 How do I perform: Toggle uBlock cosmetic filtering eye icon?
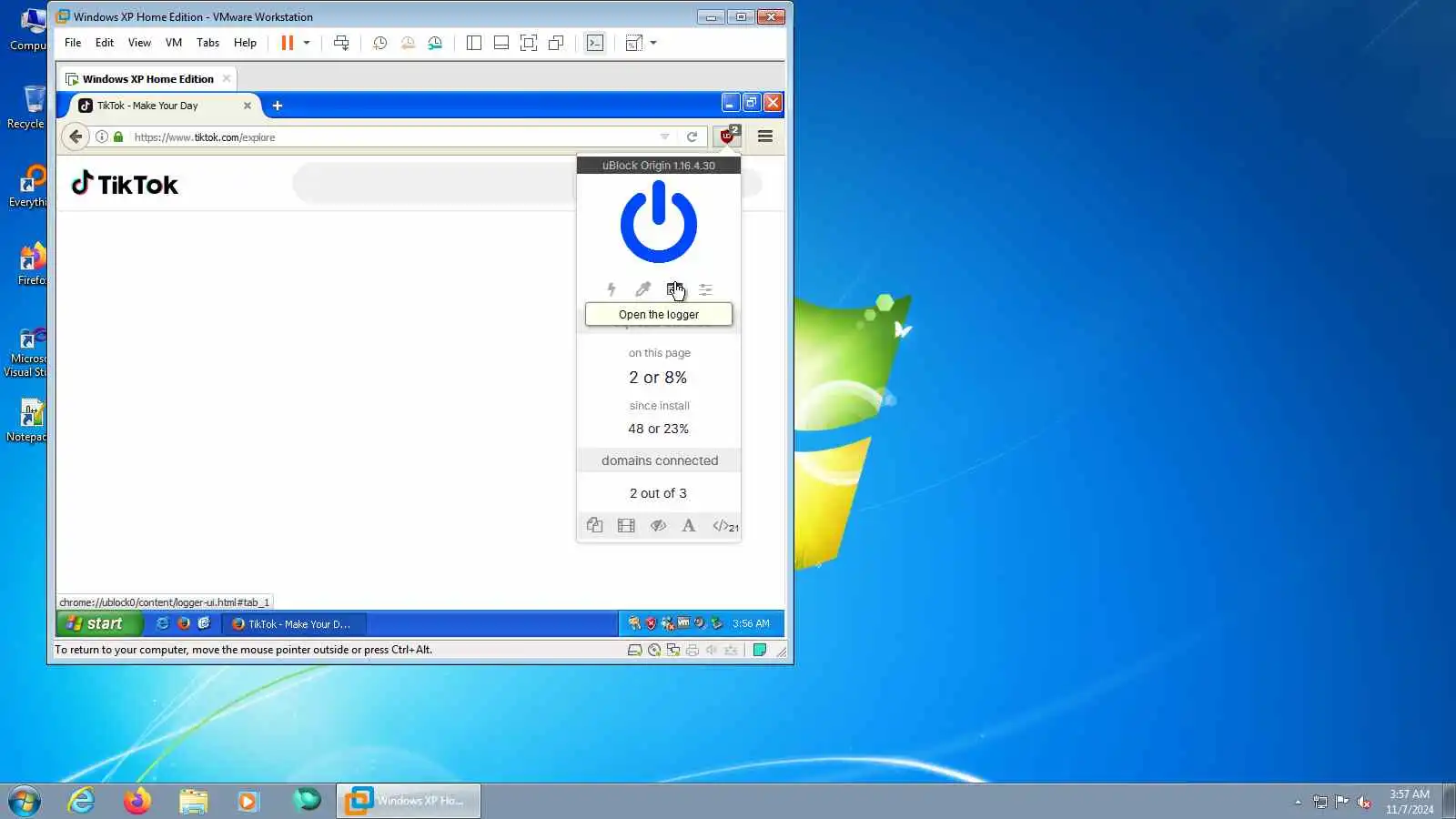coord(658,525)
